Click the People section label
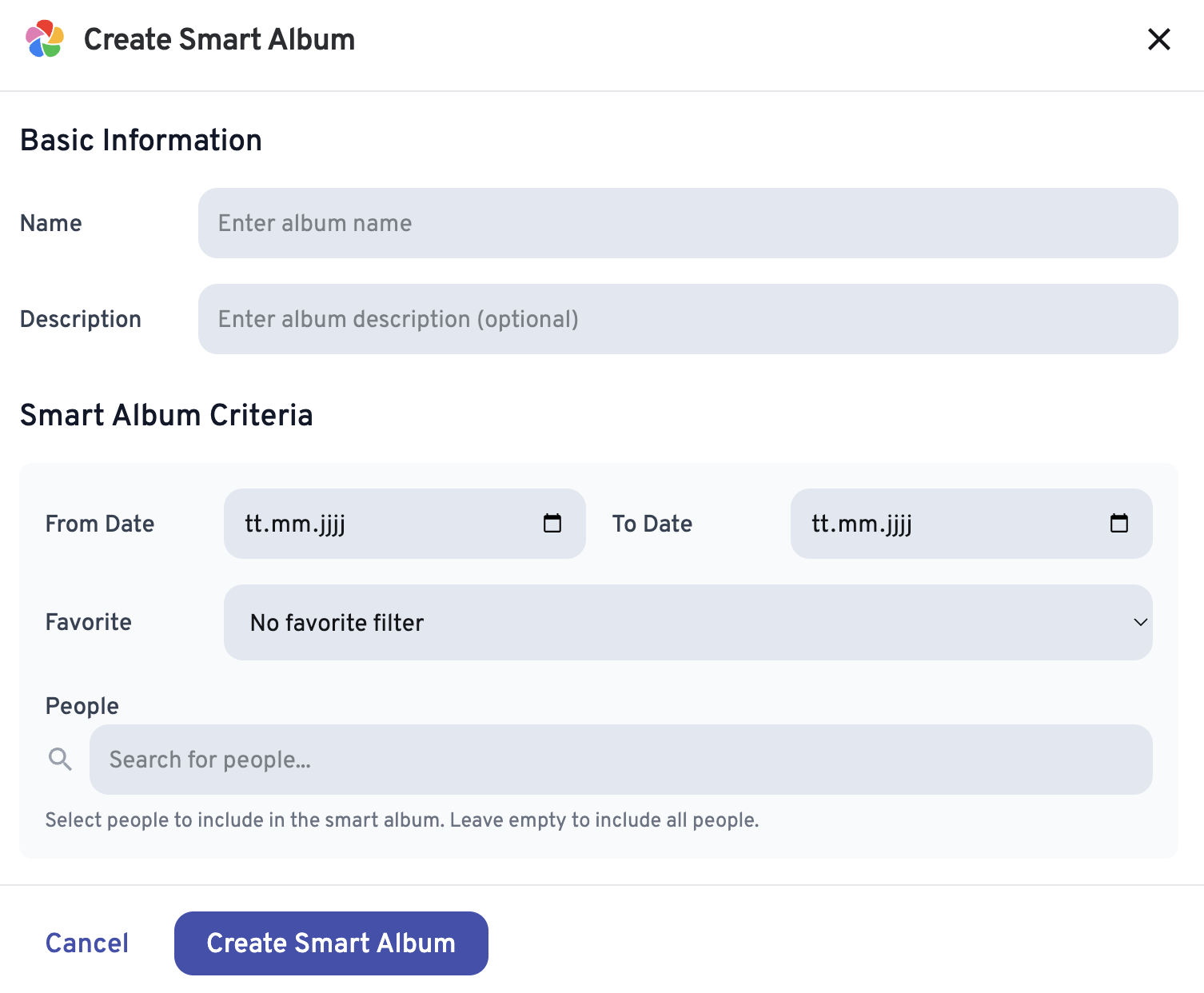 tap(82, 706)
